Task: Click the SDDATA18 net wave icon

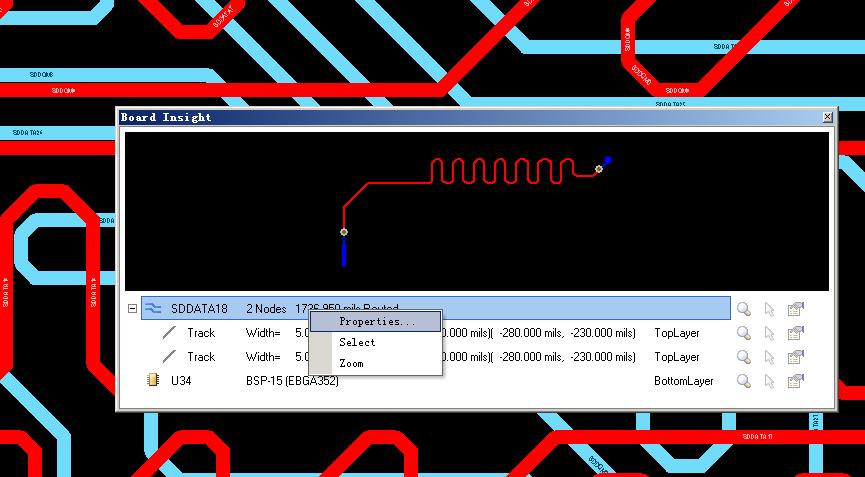Action: (153, 309)
